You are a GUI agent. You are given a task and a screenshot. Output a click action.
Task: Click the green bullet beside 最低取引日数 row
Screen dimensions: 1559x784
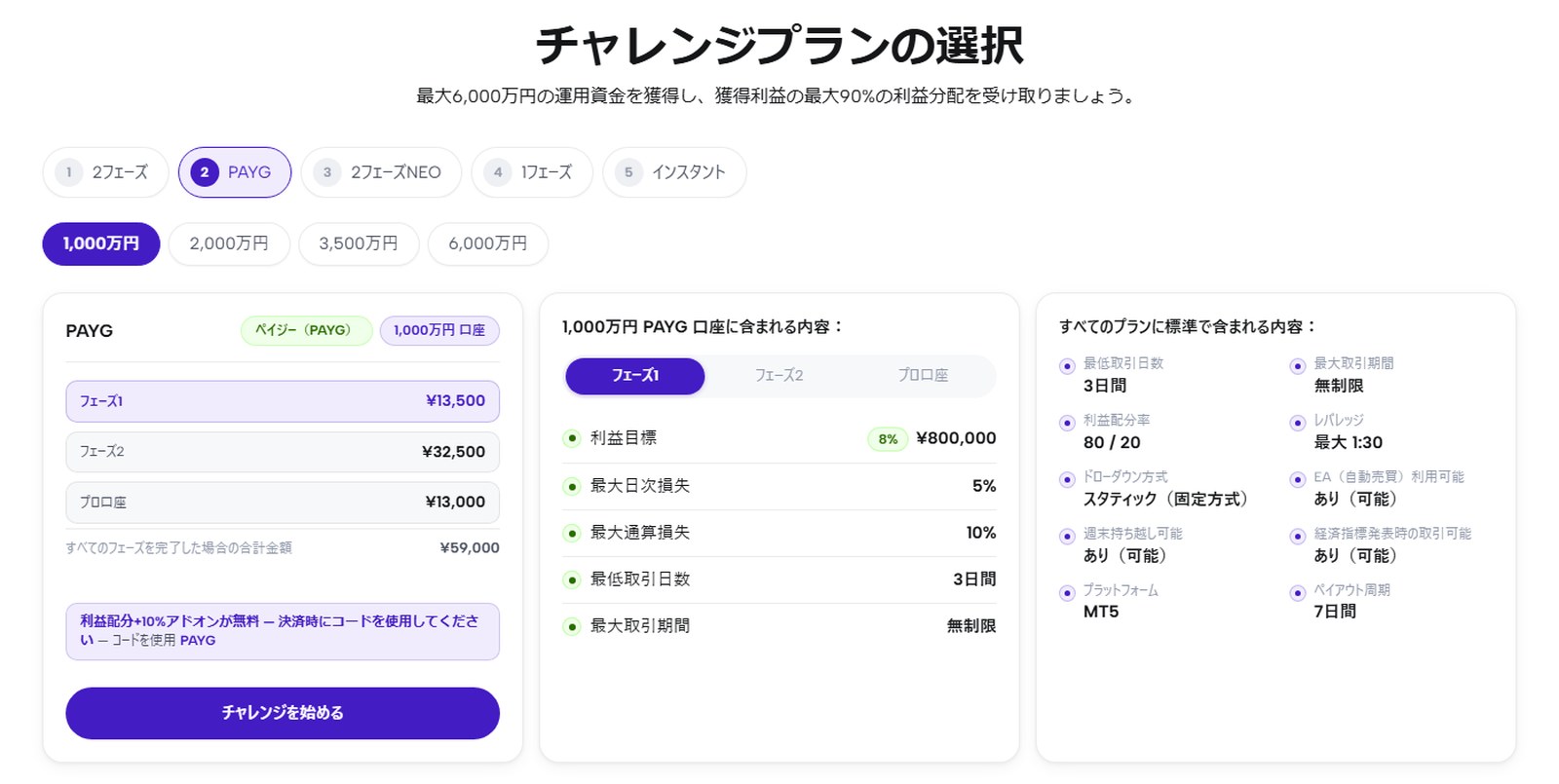point(572,579)
